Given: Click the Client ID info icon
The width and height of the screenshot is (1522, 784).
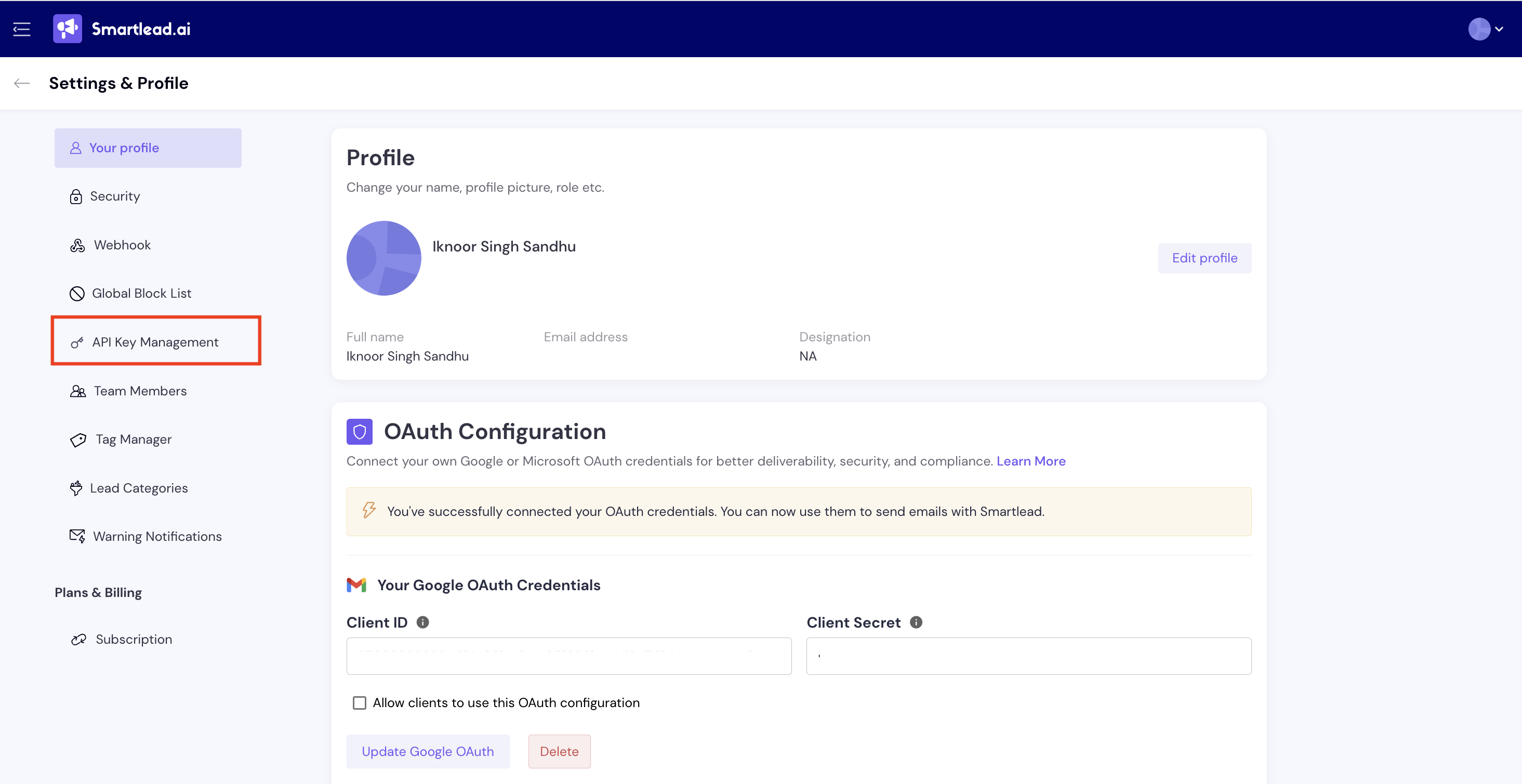Looking at the screenshot, I should click(422, 622).
